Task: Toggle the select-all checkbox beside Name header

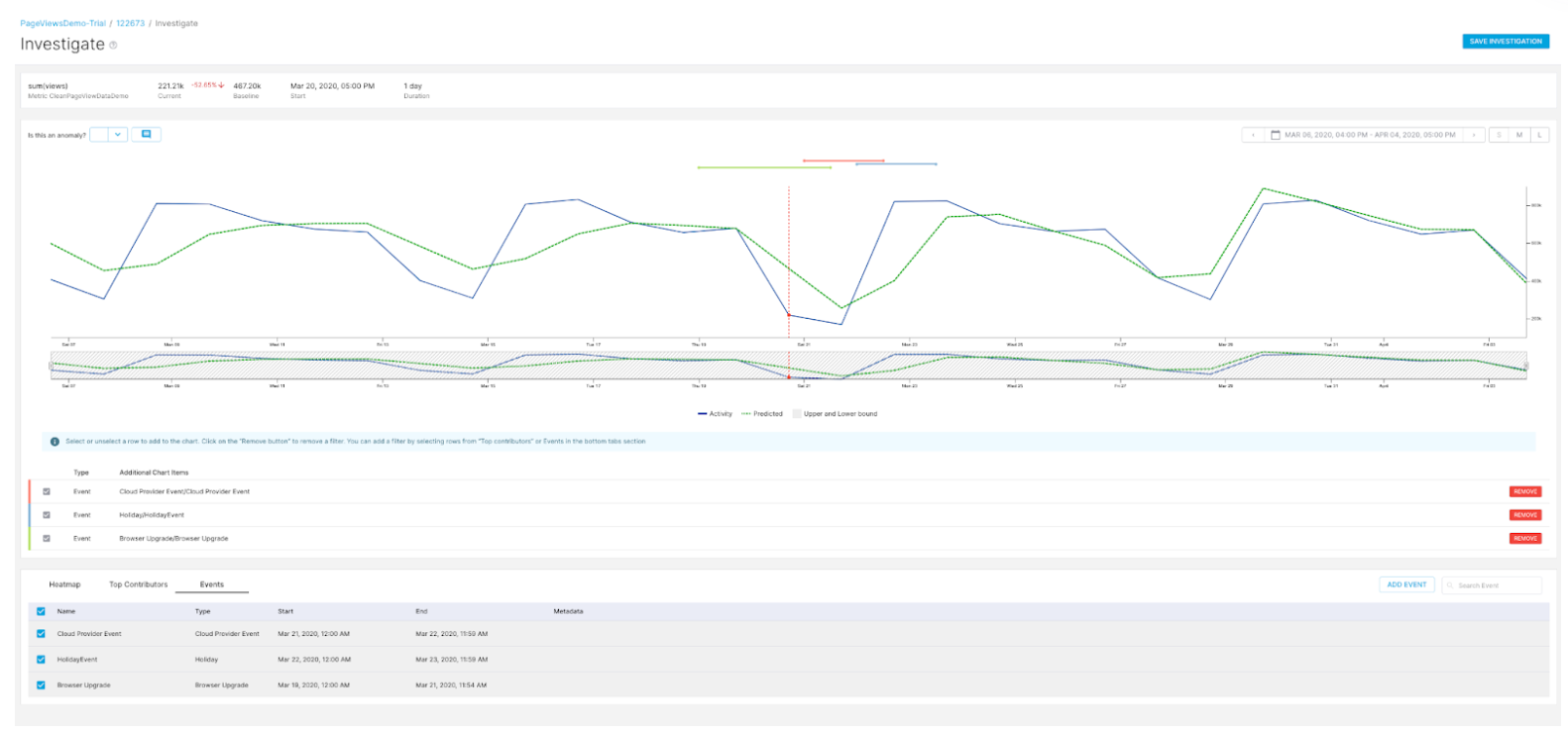Action: (41, 611)
